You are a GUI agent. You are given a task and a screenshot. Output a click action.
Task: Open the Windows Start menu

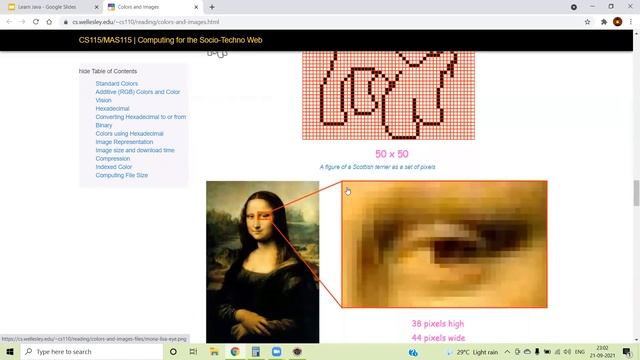pos(10,351)
